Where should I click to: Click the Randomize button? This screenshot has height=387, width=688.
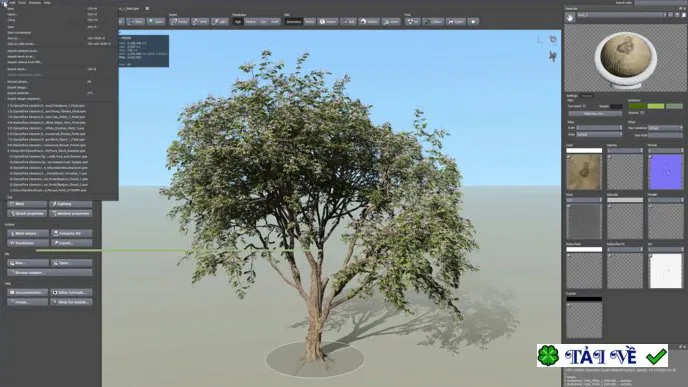point(28,243)
